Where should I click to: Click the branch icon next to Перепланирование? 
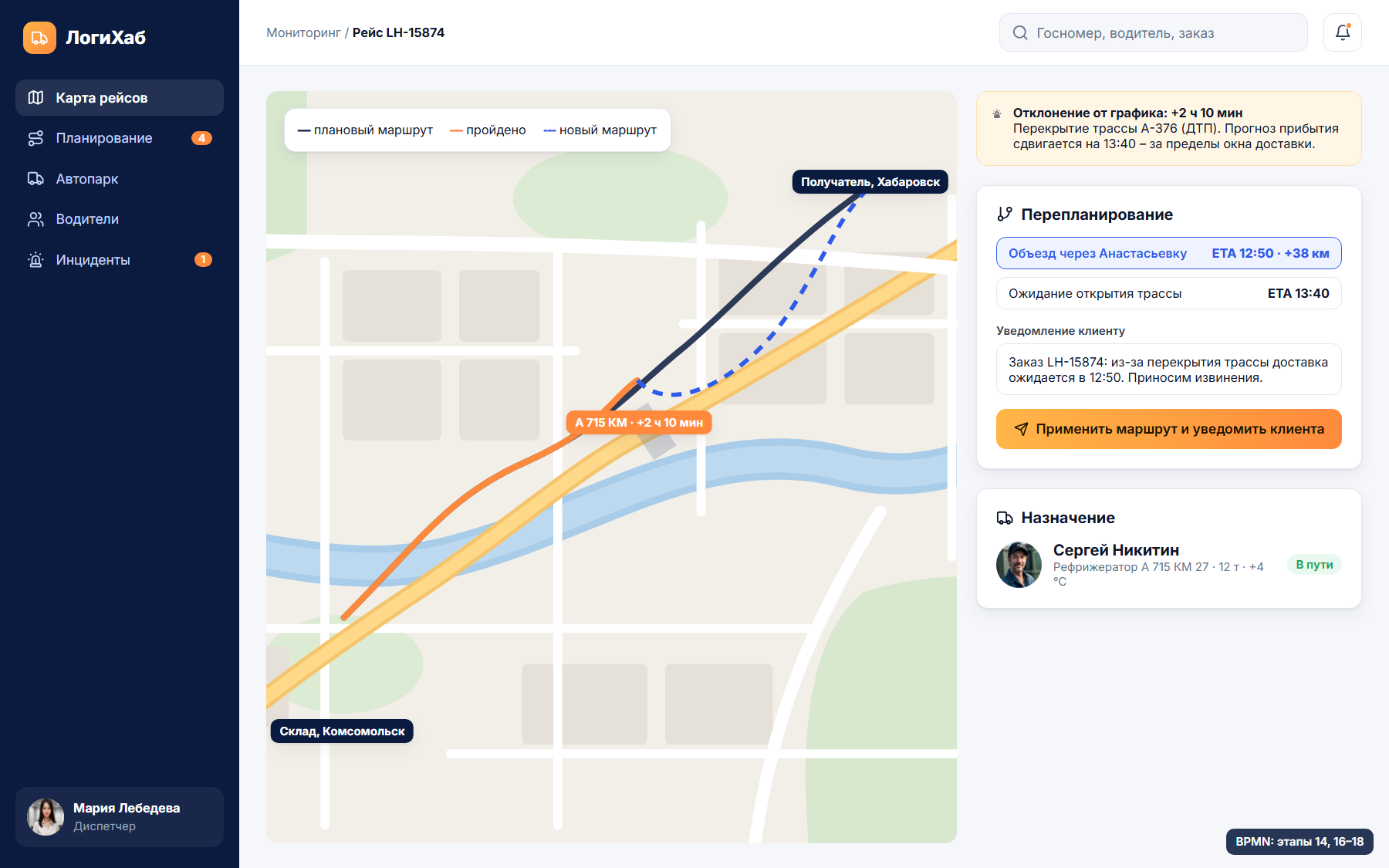point(1005,214)
